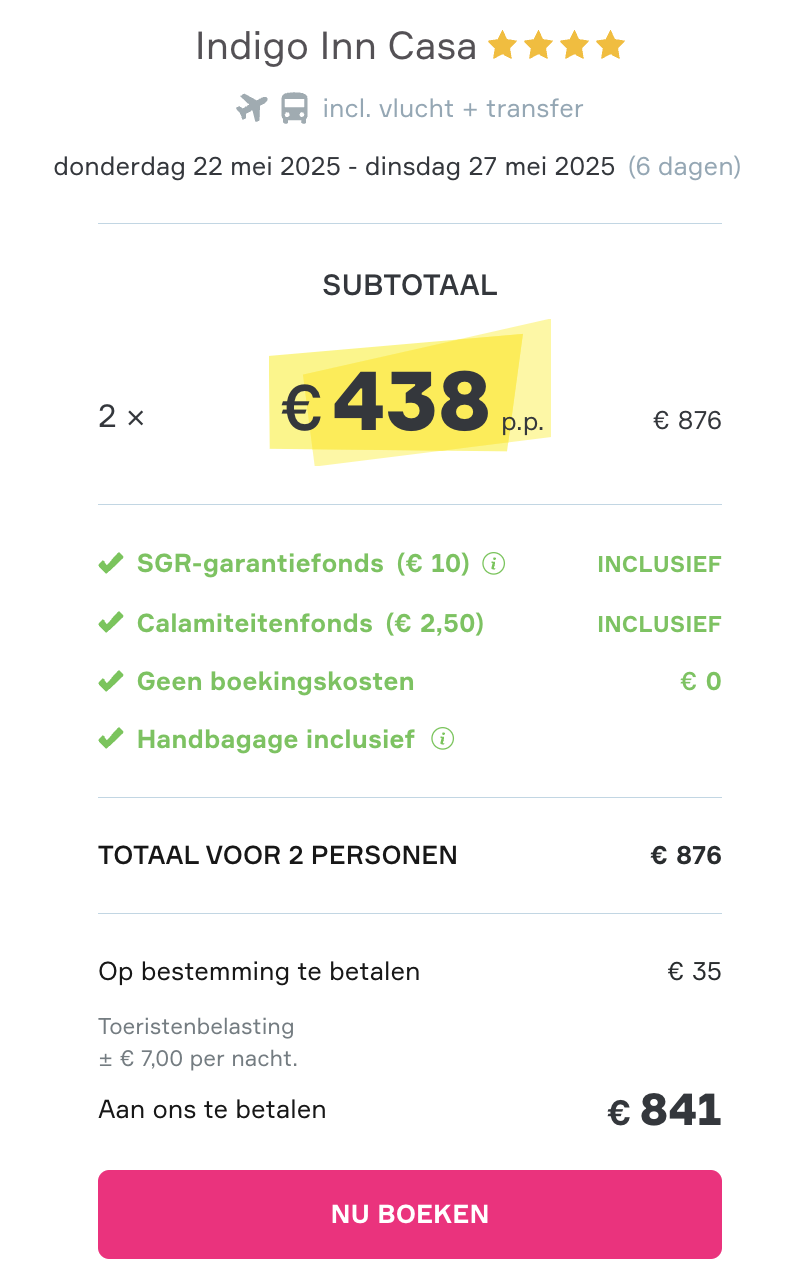Viewport: 804px width, 1284px height.
Task: Click the Handbagage inclusief text
Action: [x=276, y=740]
